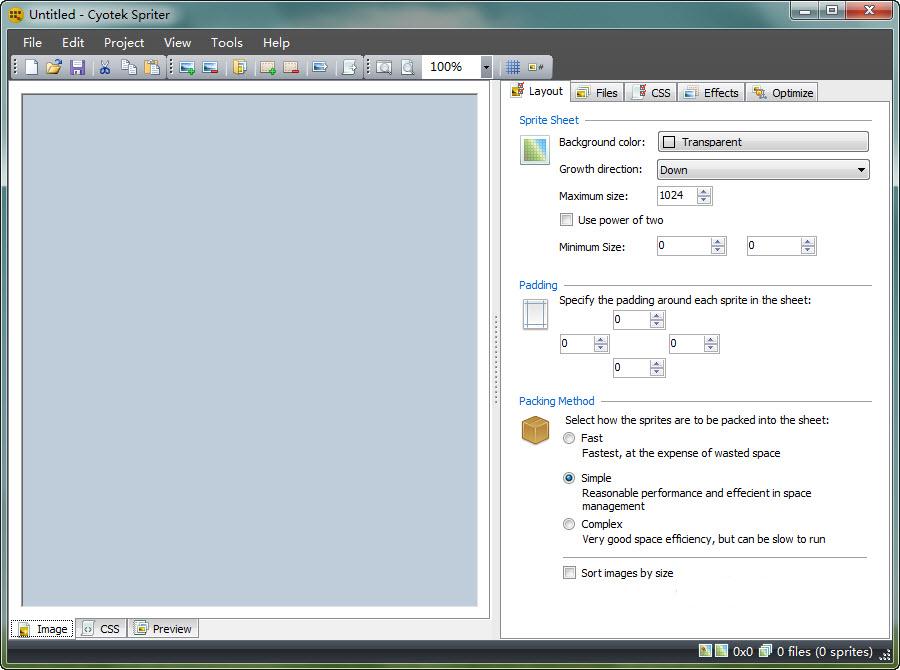The width and height of the screenshot is (900, 670).
Task: Click zoom to fit toolbar icon
Action: tap(384, 67)
